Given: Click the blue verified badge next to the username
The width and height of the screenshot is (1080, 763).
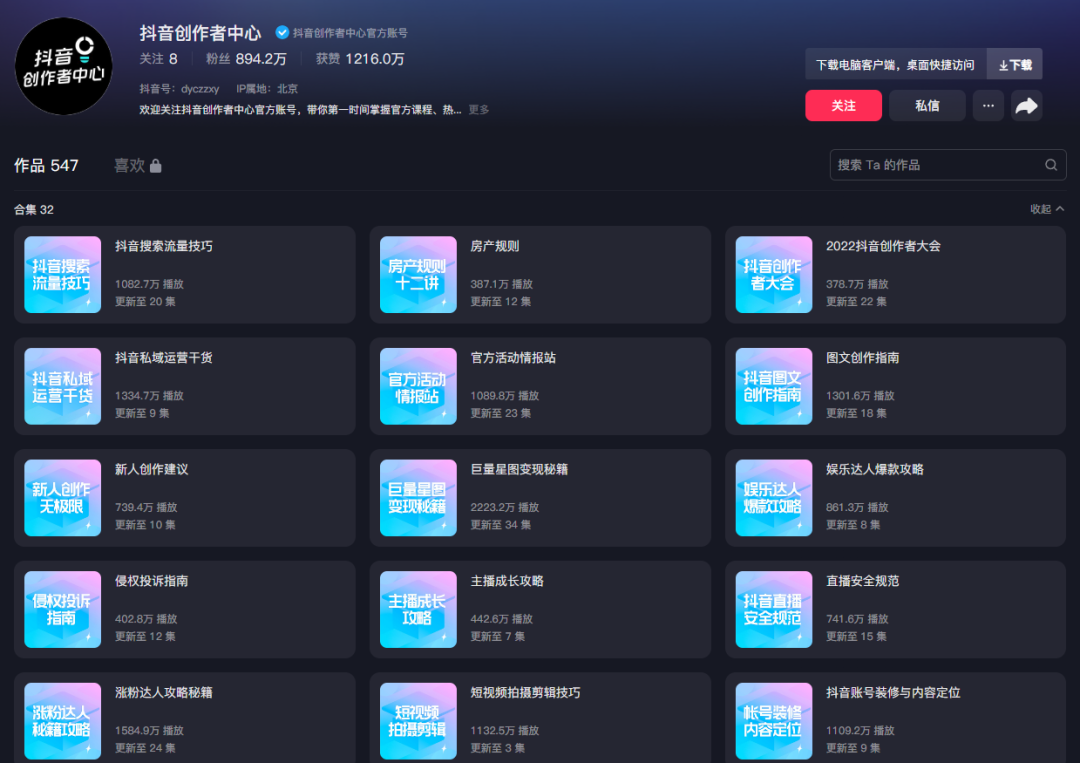Looking at the screenshot, I should [x=284, y=33].
